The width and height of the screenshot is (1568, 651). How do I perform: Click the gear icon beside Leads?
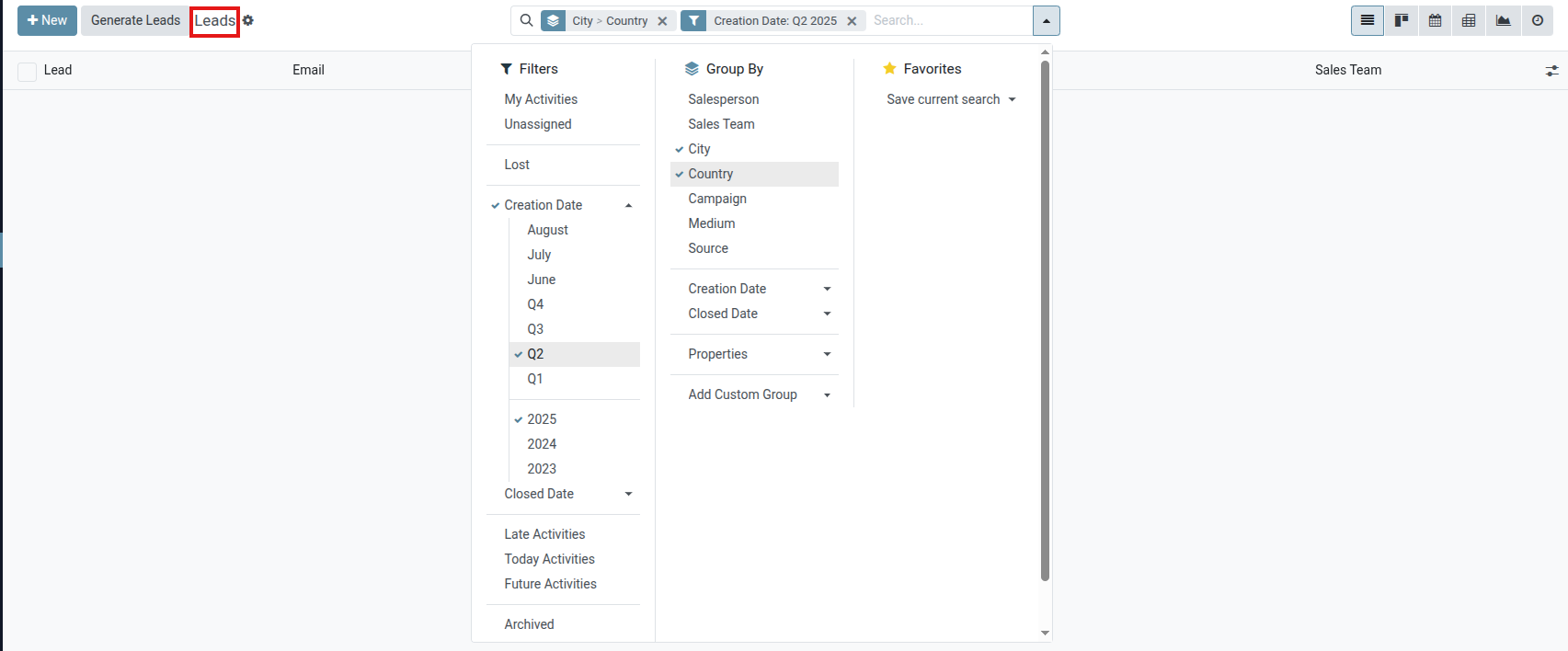point(248,20)
